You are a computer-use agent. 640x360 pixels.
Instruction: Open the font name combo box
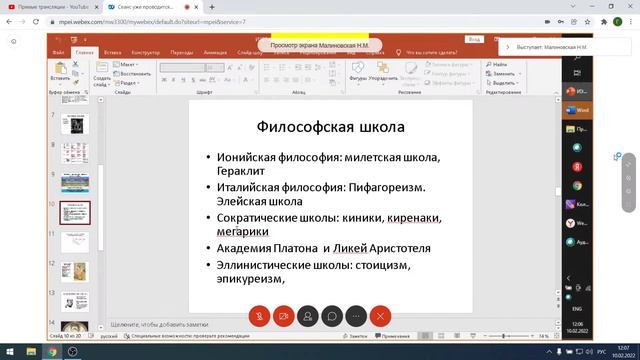point(182,67)
